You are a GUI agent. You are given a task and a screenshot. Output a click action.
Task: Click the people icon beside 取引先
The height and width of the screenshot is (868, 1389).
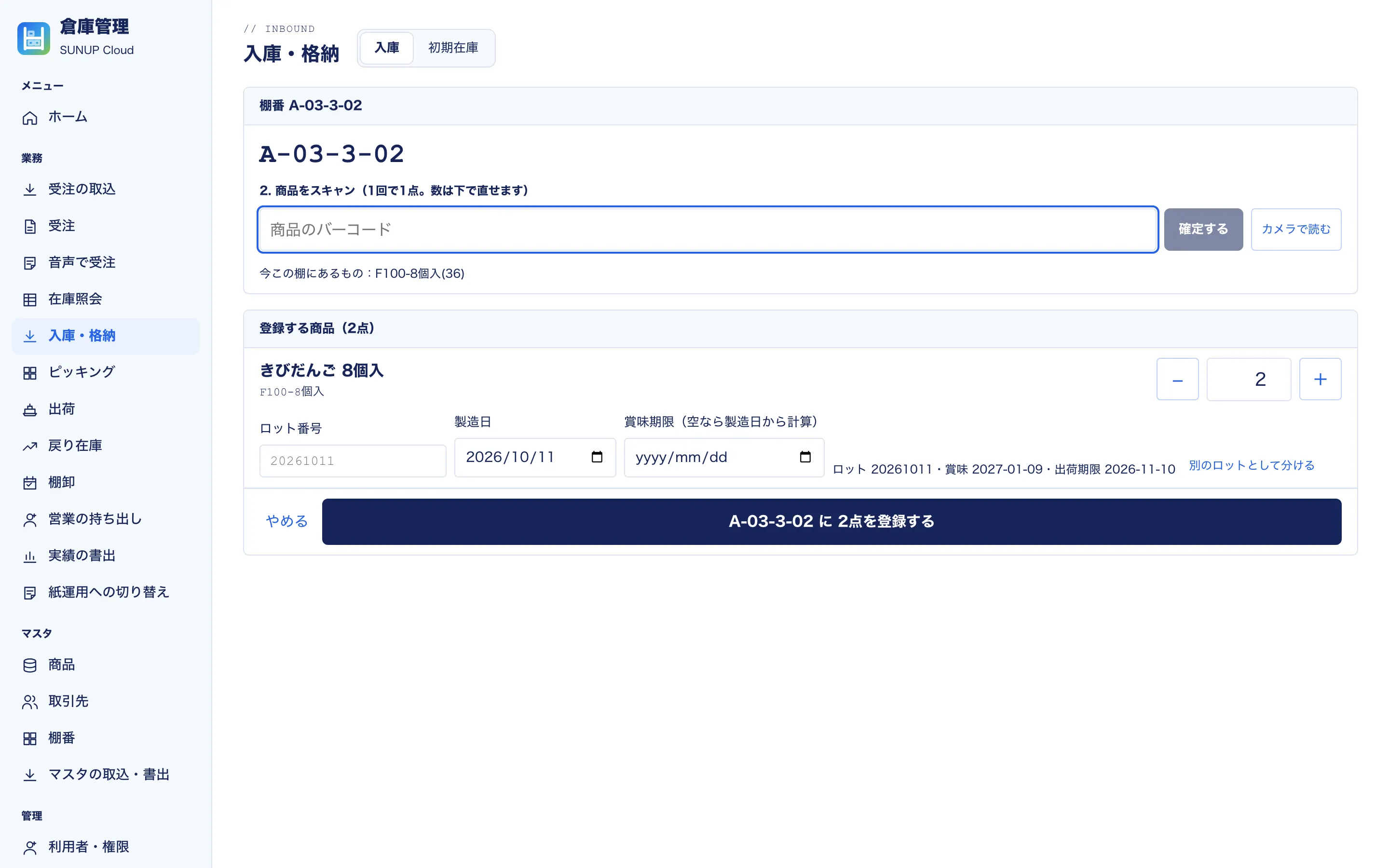click(30, 702)
